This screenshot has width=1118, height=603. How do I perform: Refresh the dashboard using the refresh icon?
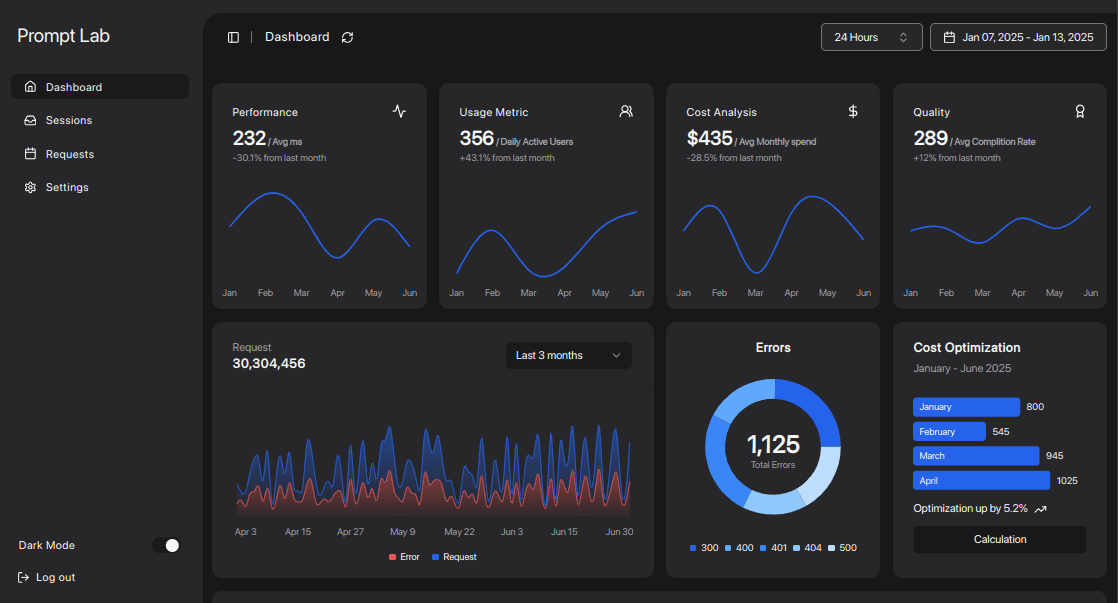coord(347,37)
